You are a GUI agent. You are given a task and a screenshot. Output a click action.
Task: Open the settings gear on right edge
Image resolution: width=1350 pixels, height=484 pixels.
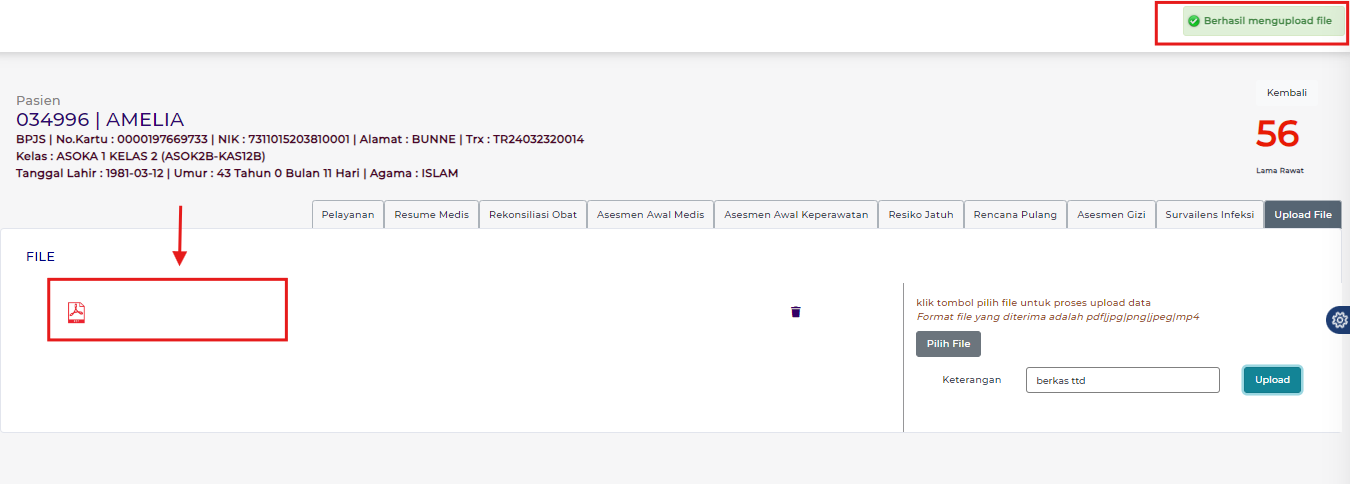click(x=1338, y=319)
